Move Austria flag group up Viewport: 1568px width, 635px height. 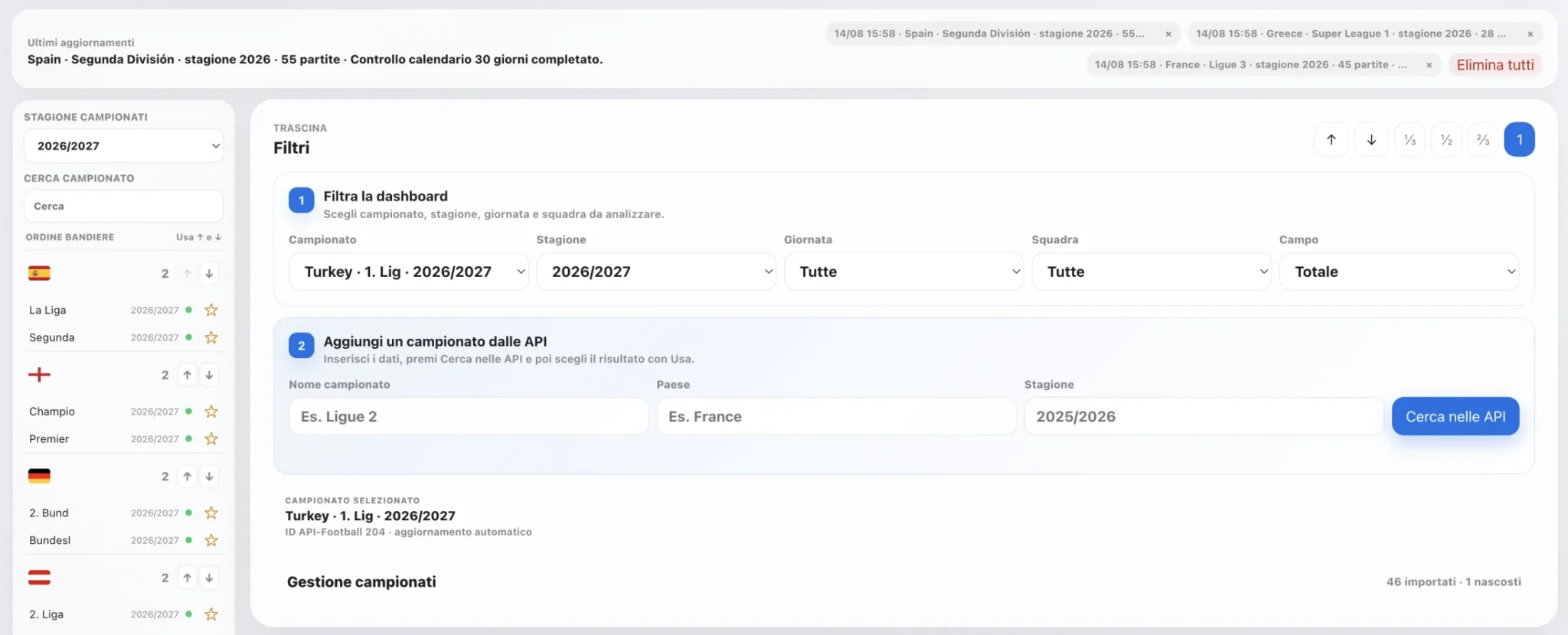point(187,578)
